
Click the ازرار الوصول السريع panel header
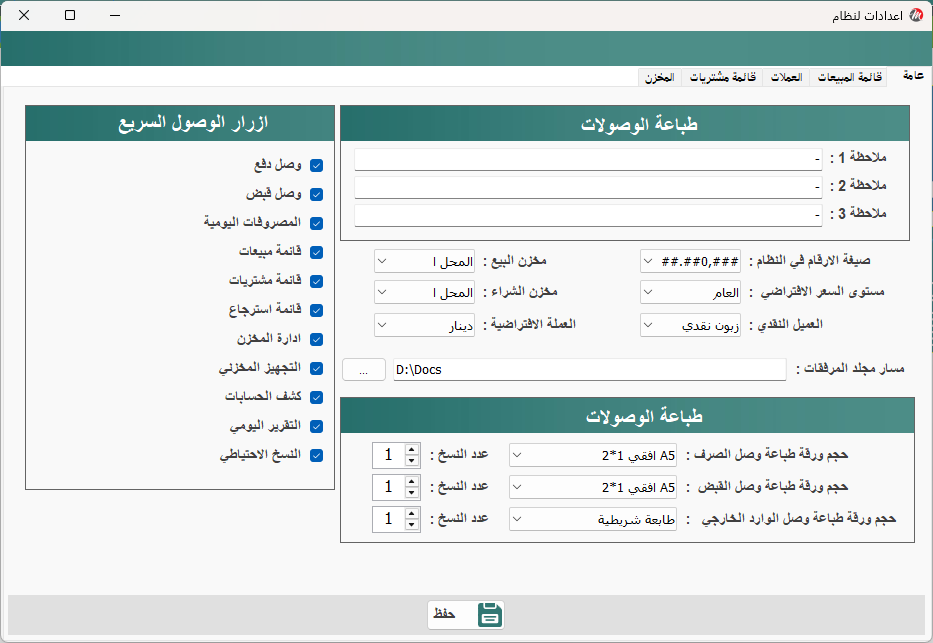[x=180, y=123]
